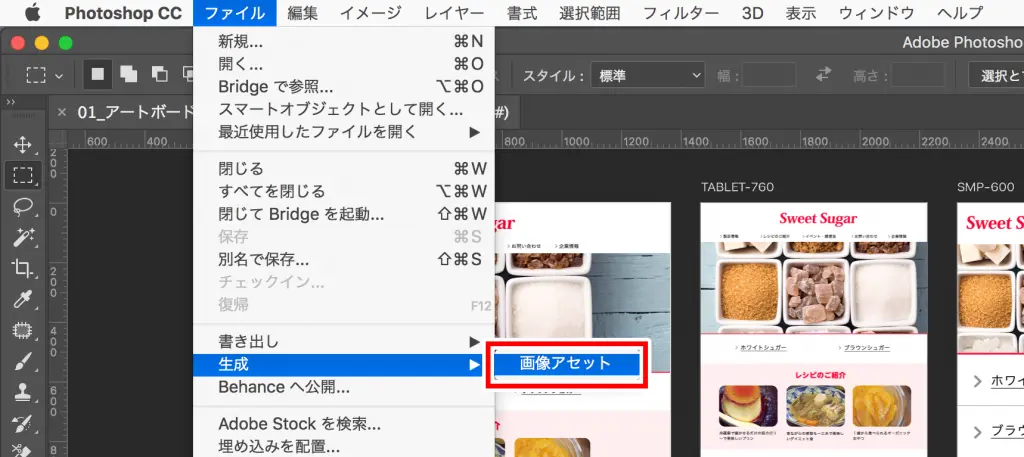Select the Magic Wand tool
The image size is (1024, 457).
point(23,237)
